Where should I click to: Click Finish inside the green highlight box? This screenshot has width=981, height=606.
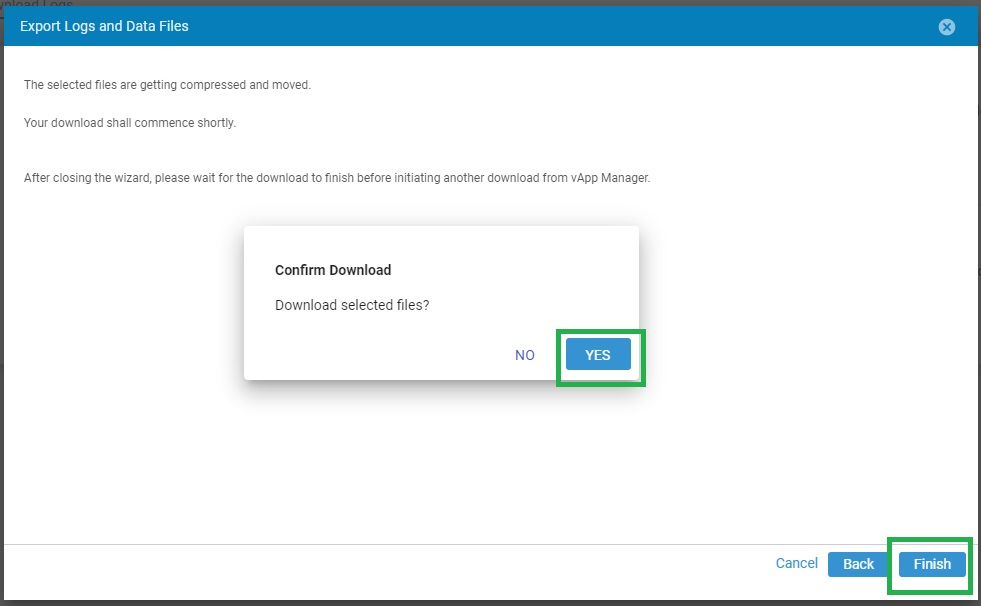click(931, 564)
